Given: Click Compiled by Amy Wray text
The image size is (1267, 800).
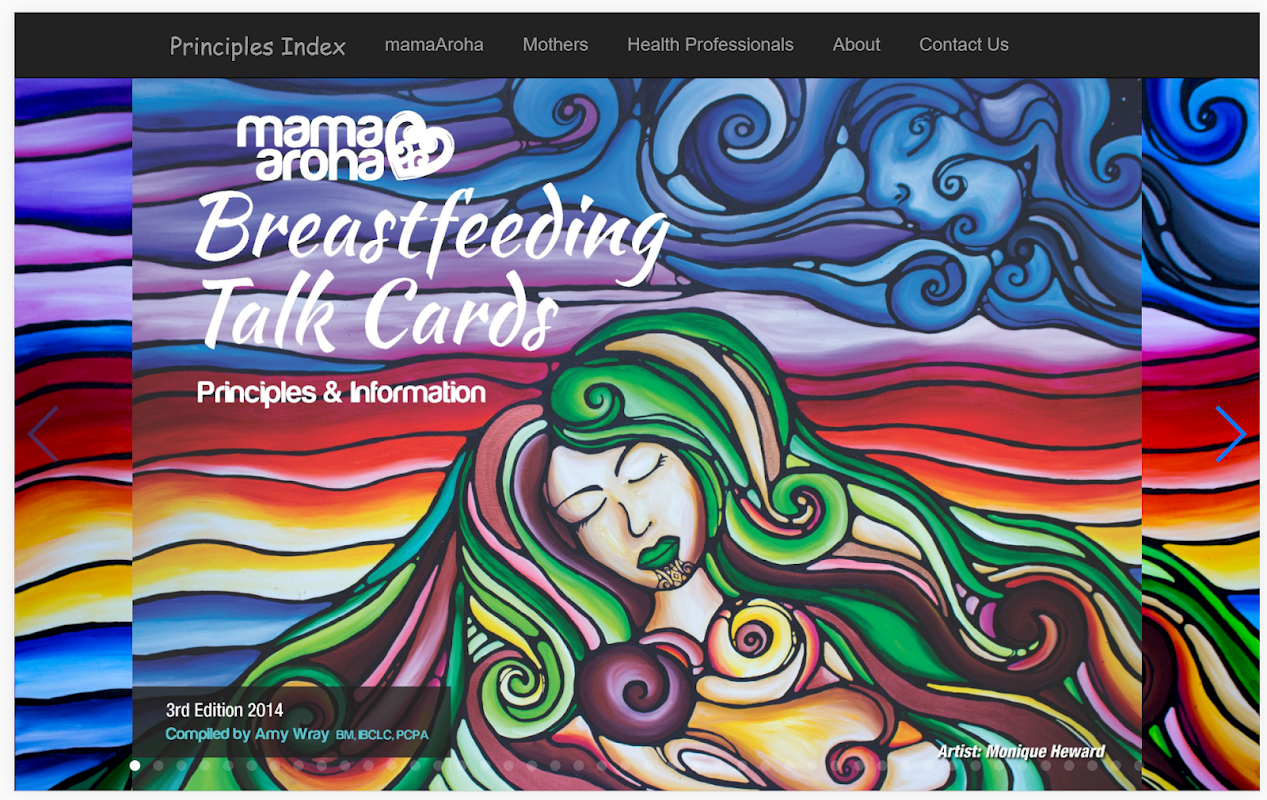Looking at the screenshot, I should (247, 734).
